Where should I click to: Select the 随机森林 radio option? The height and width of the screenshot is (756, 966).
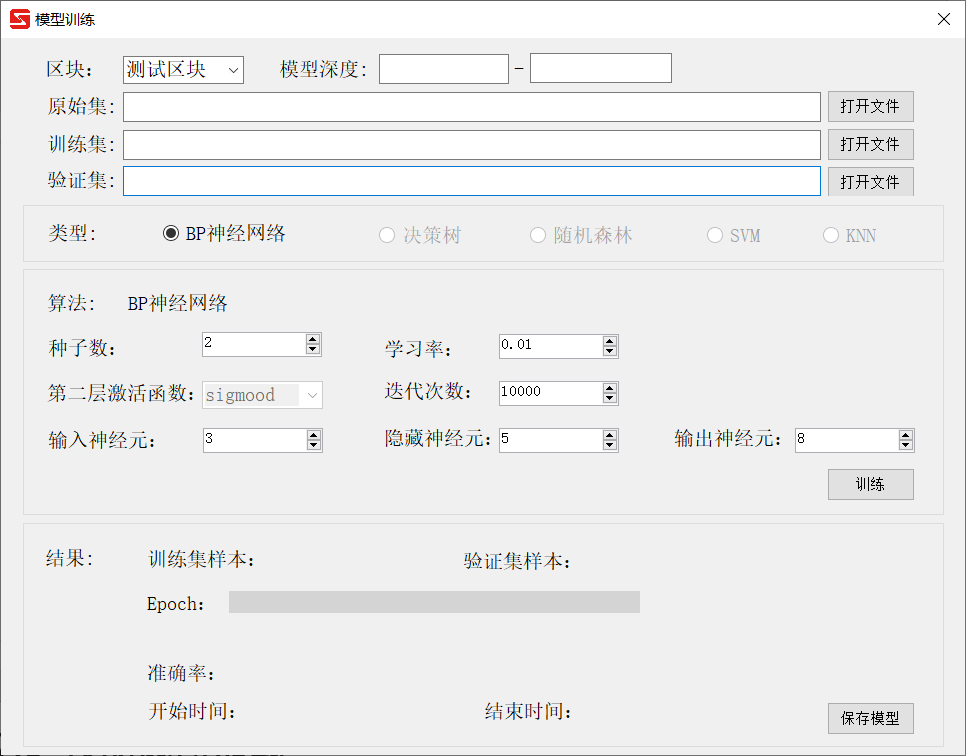[x=538, y=235]
